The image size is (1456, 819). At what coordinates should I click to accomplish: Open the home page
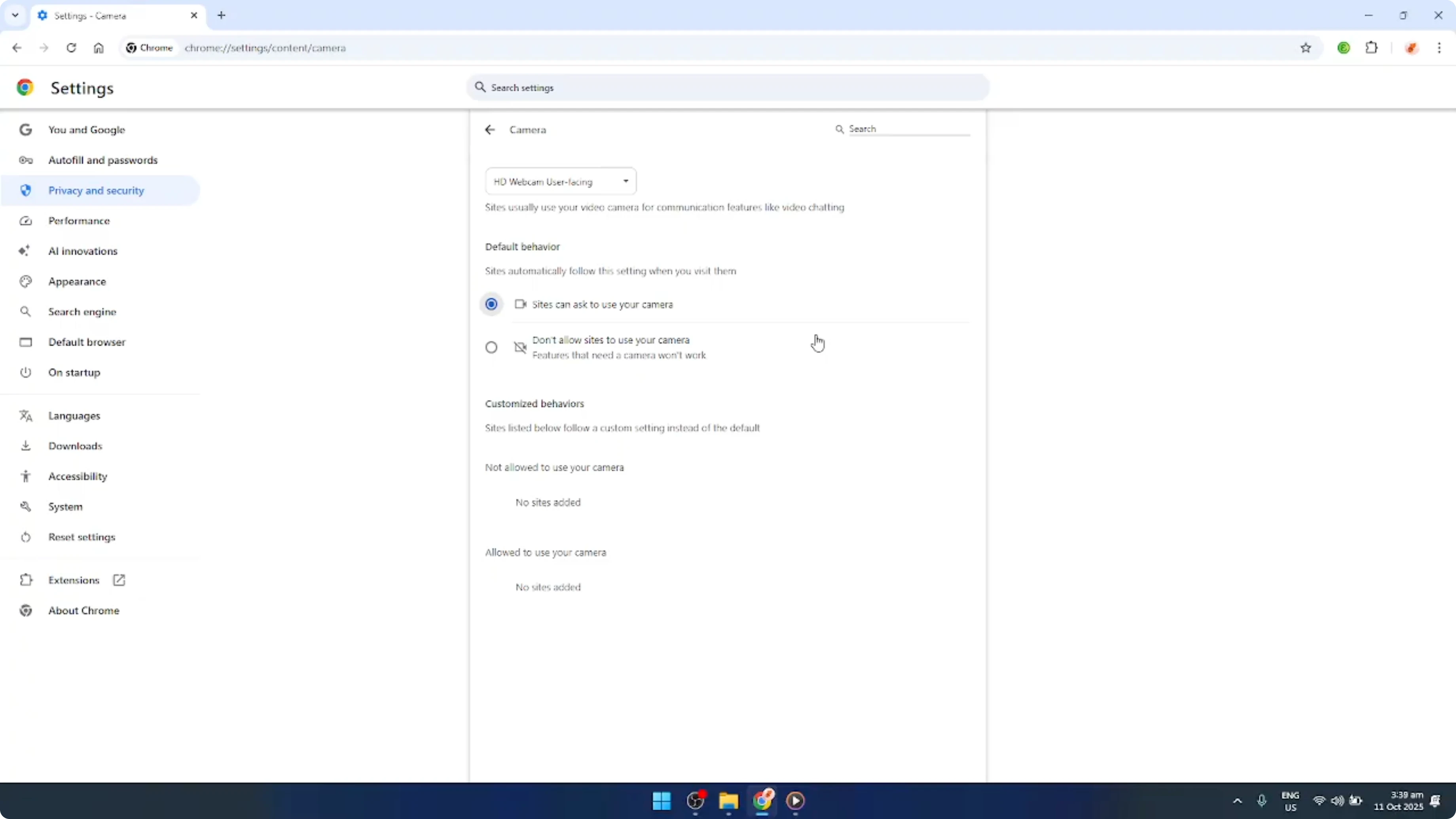point(99,48)
